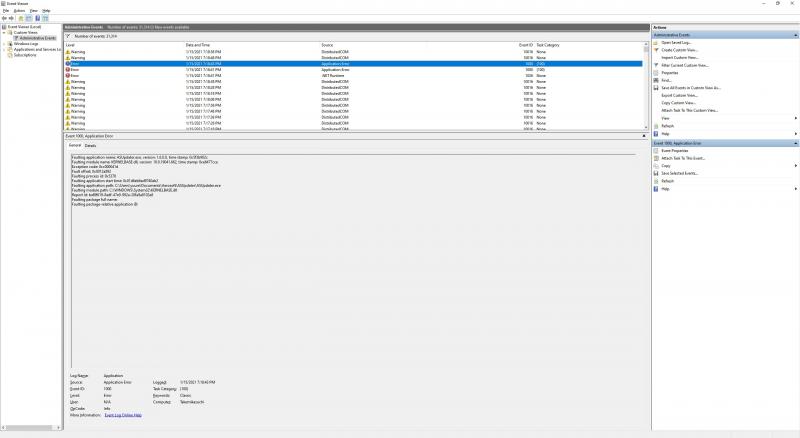The height and width of the screenshot is (438, 800).
Task: Click Attach Task To This Custom View
Action: [x=690, y=111]
